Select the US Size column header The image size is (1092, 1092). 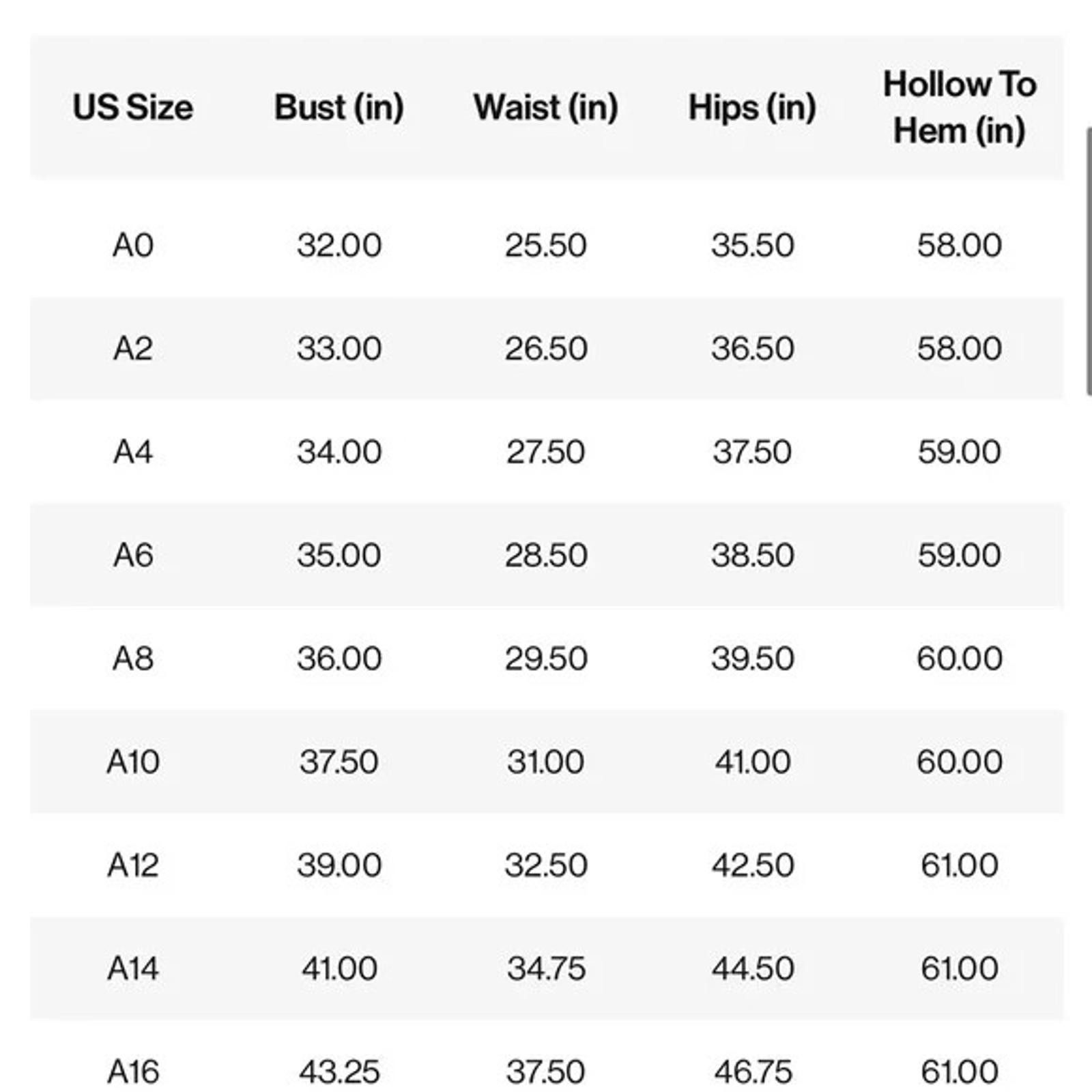133,108
